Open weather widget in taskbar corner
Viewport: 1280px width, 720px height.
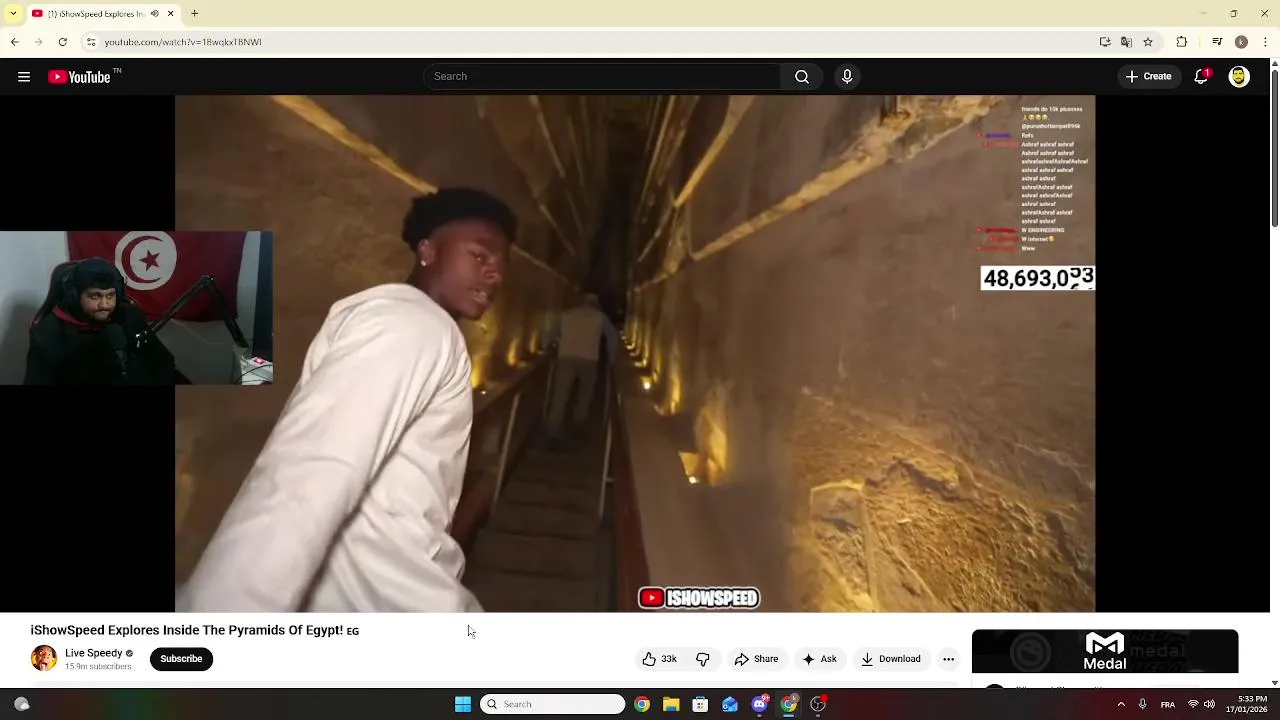coord(21,704)
